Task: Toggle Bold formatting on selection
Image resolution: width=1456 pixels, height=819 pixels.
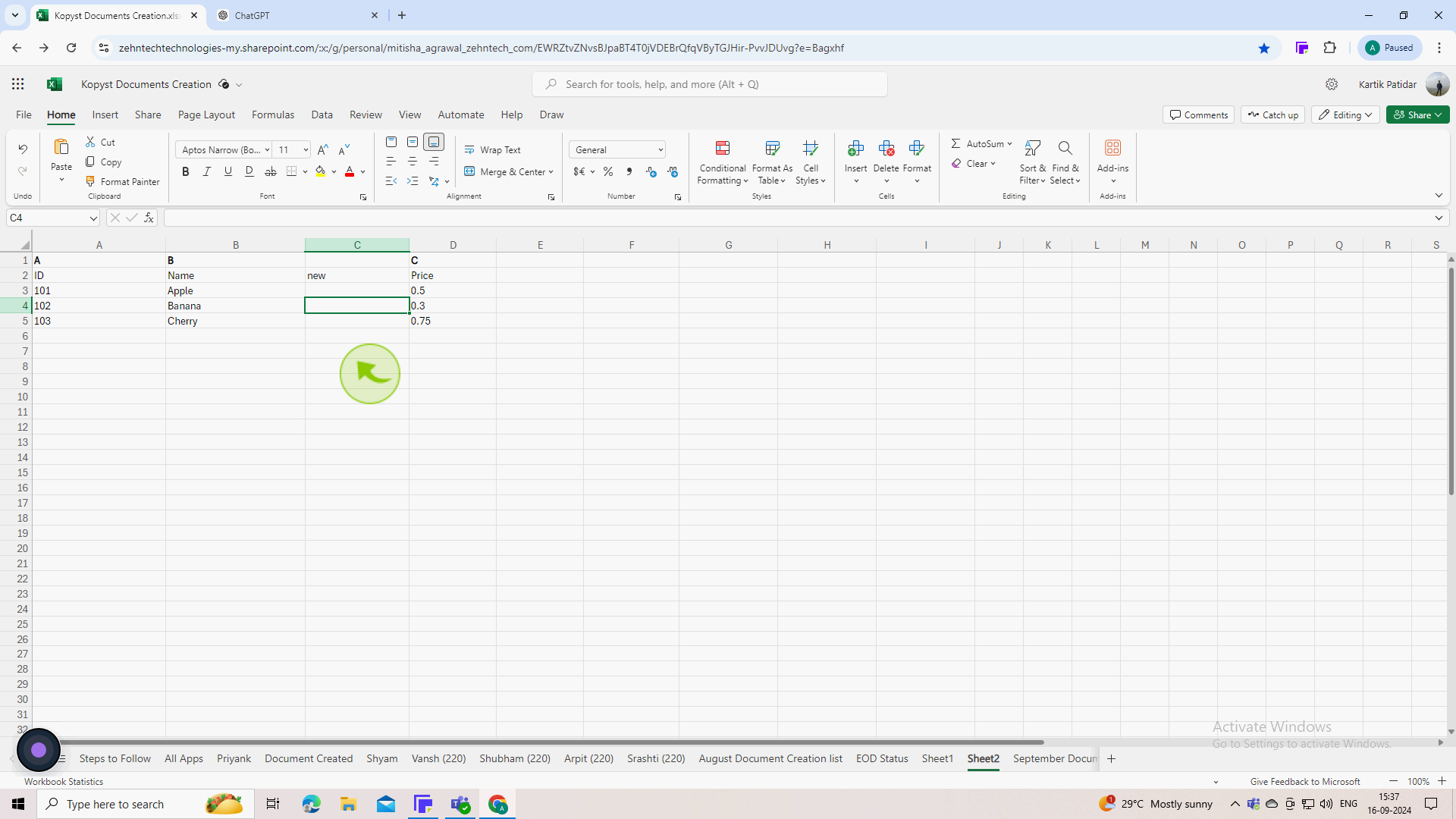Action: click(x=185, y=171)
